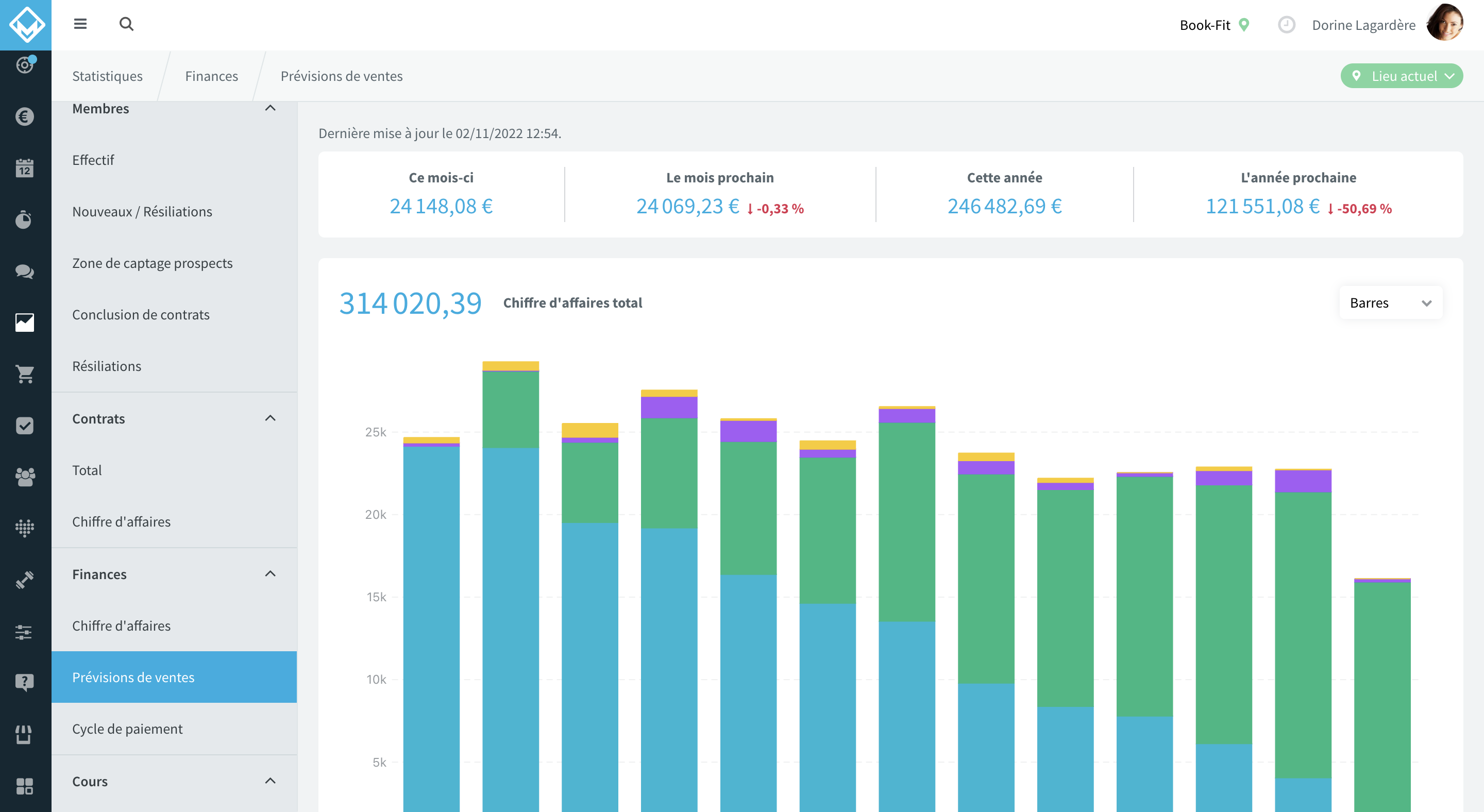Open Dorine Lagardère's profile avatar
Image resolution: width=1484 pixels, height=812 pixels.
(1445, 24)
